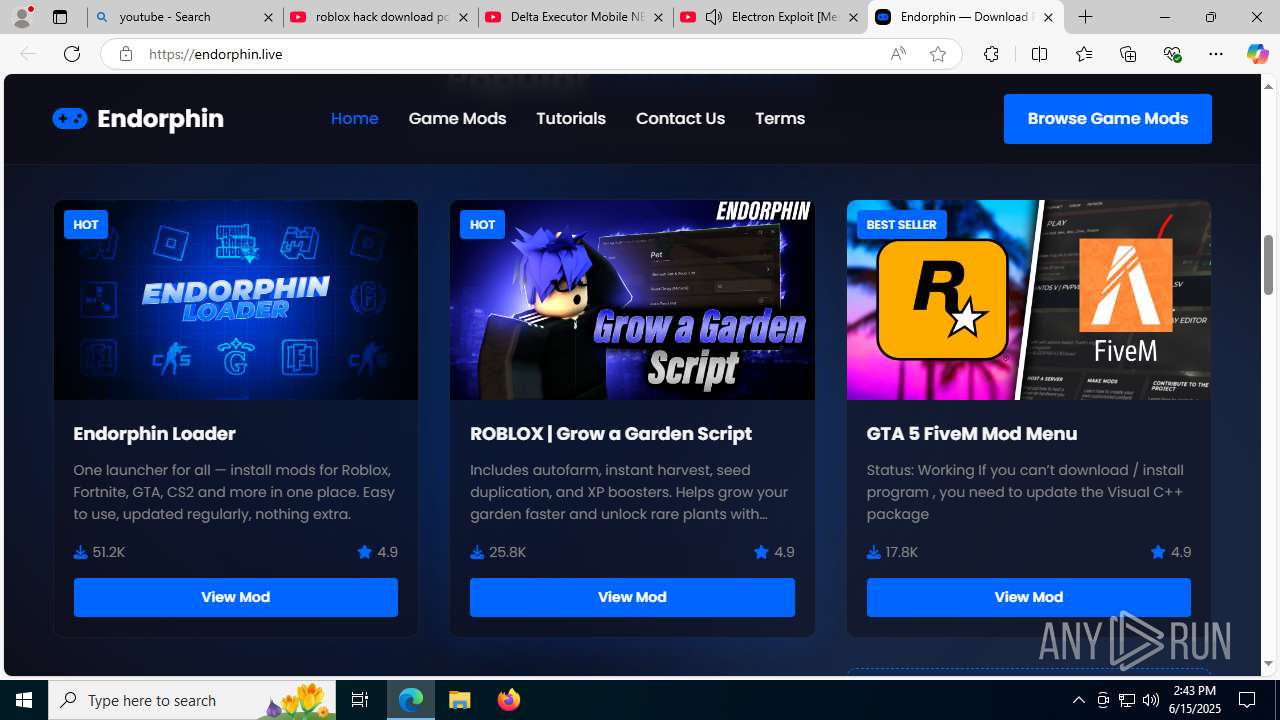Click View Mod under Grow a Garden Script
Viewport: 1280px width, 720px height.
[x=632, y=597]
